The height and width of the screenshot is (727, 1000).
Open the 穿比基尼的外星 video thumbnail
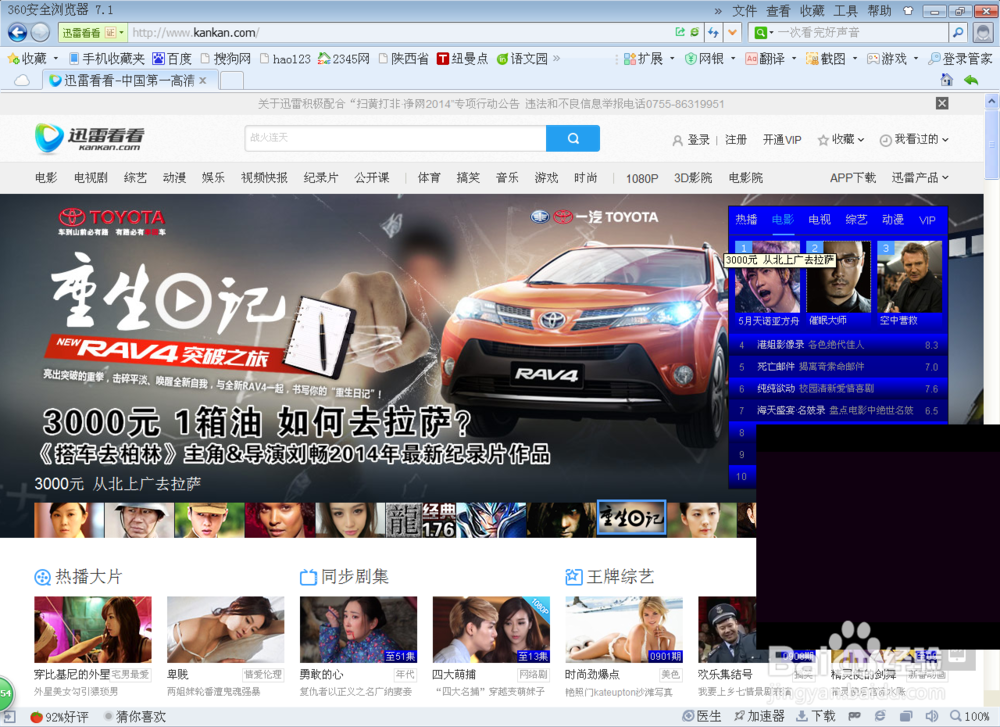93,629
